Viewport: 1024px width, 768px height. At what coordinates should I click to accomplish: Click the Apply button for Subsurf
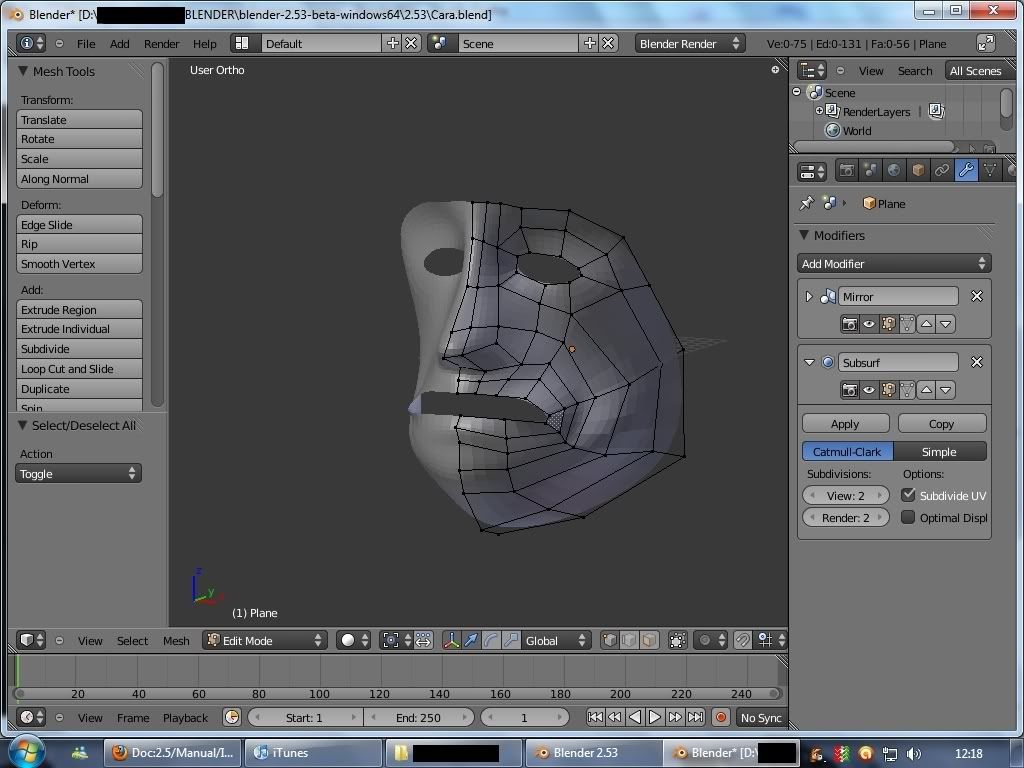(x=845, y=423)
